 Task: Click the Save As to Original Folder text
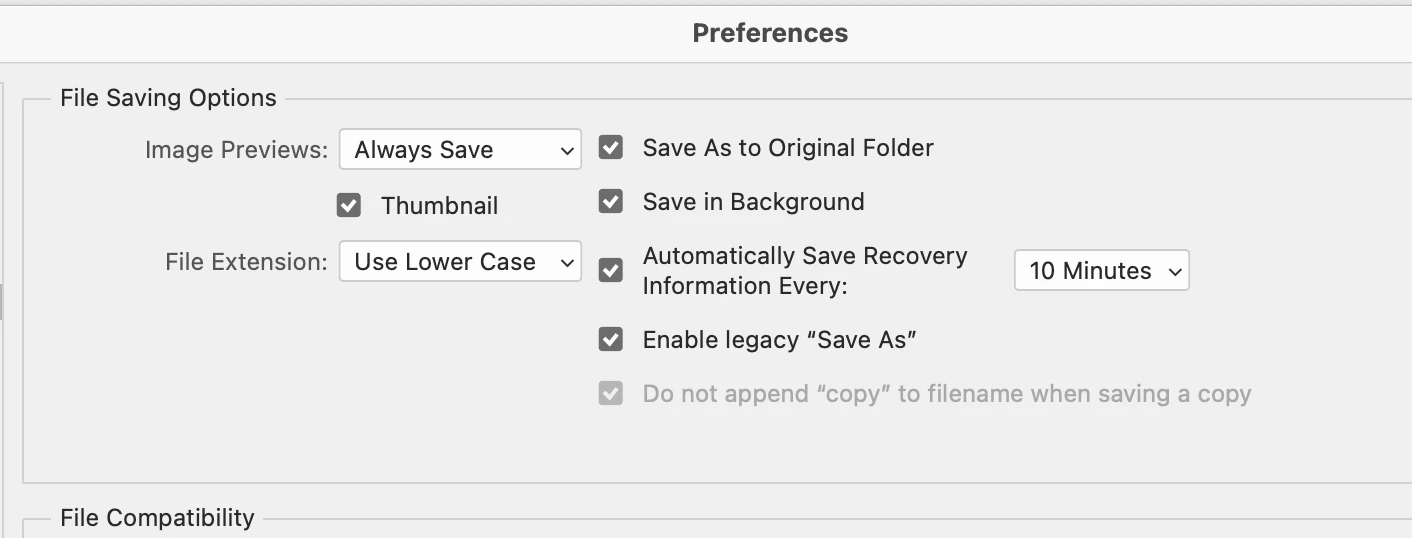pyautogui.click(x=788, y=148)
